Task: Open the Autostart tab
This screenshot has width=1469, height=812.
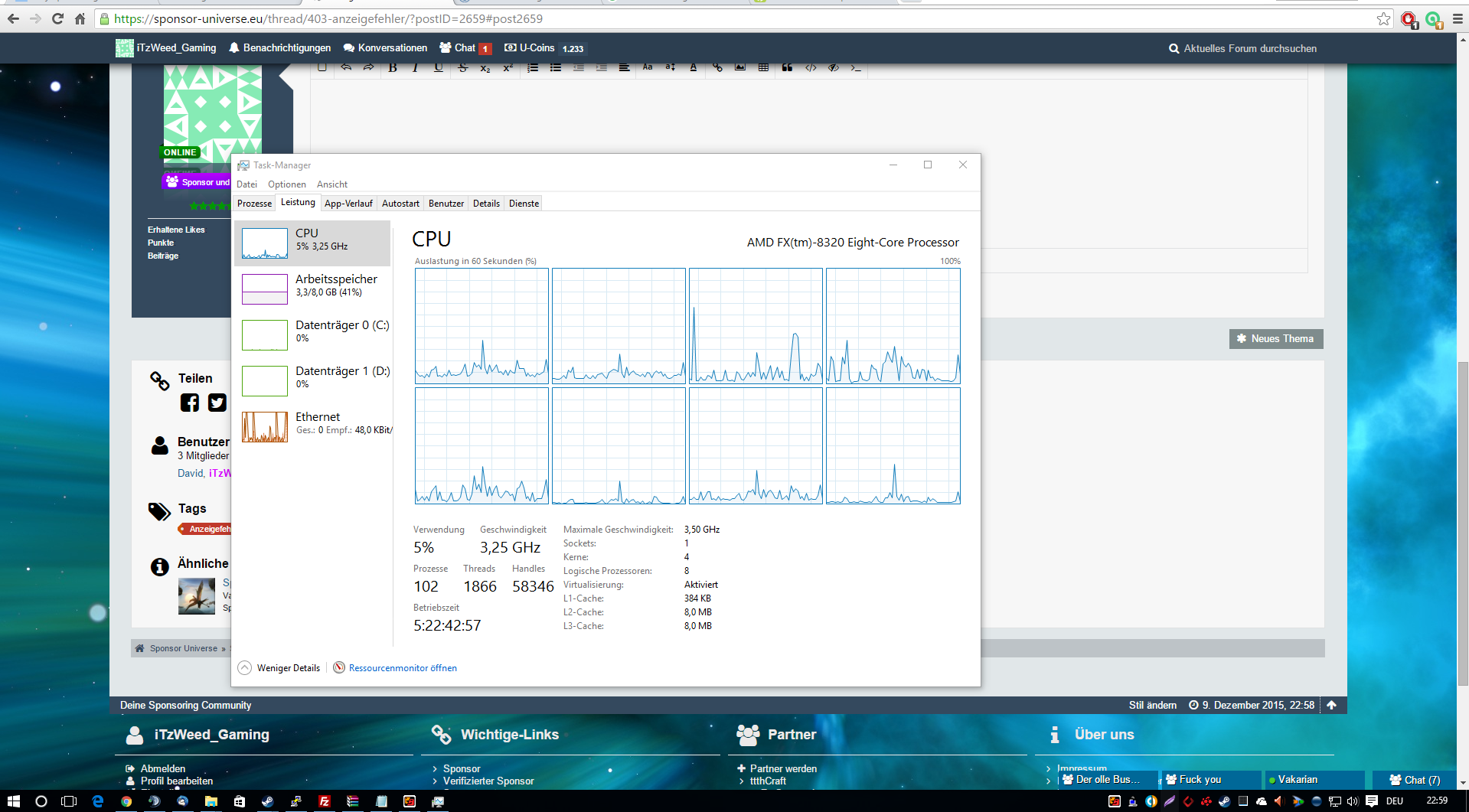Action: click(400, 204)
